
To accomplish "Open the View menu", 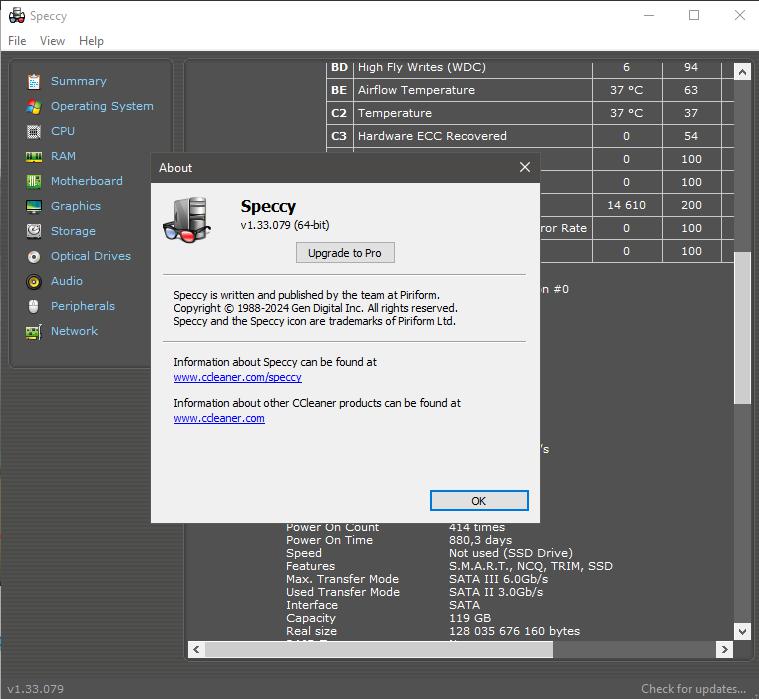I will 52,41.
